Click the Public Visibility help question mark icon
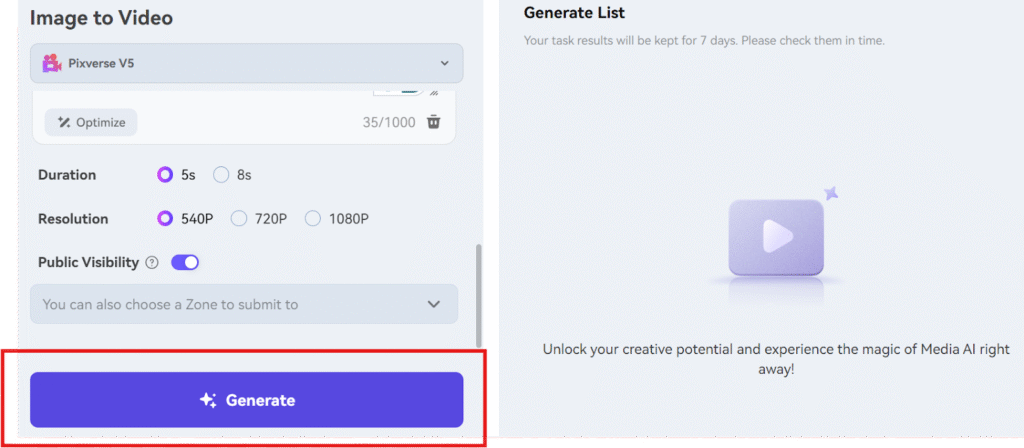The width and height of the screenshot is (1024, 448). pyautogui.click(x=152, y=263)
